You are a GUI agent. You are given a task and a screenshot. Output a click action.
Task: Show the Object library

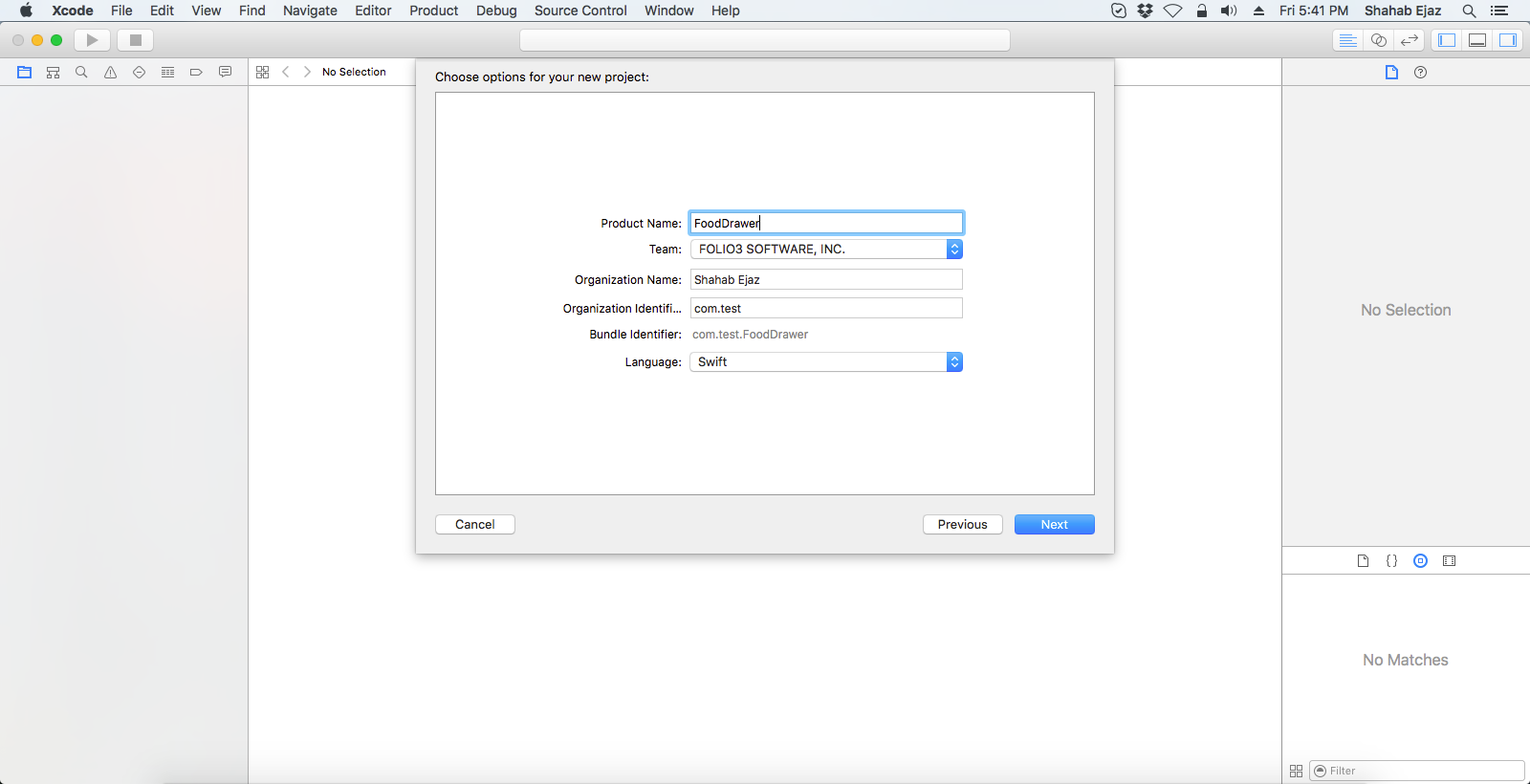click(1421, 561)
